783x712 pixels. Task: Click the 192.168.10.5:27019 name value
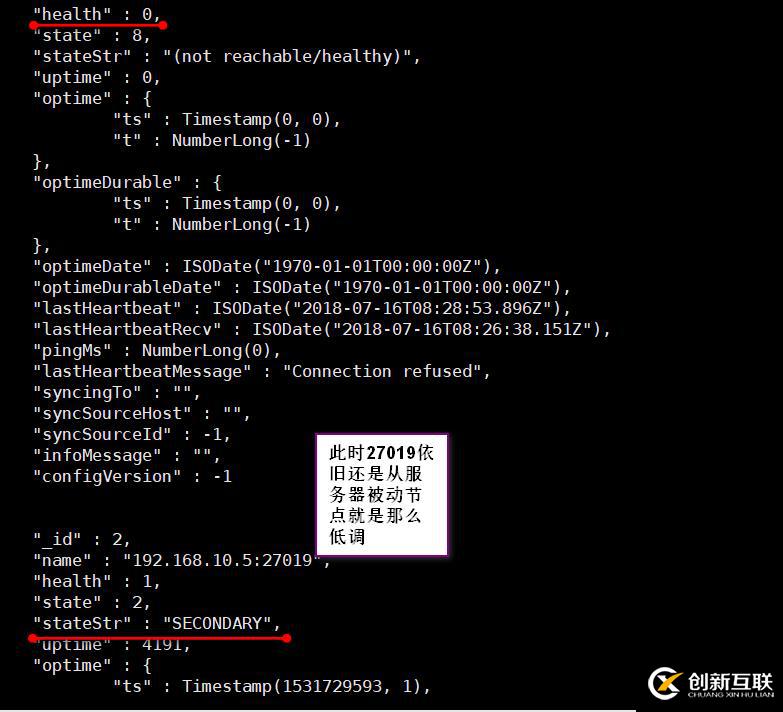(222, 560)
